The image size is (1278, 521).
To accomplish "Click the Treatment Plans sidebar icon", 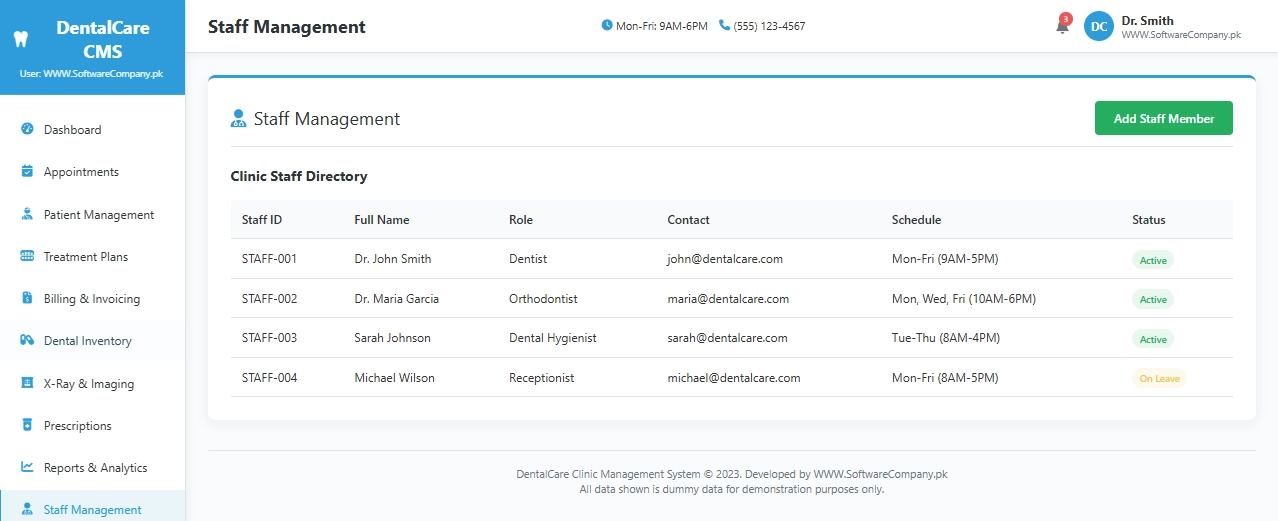I will (27, 257).
